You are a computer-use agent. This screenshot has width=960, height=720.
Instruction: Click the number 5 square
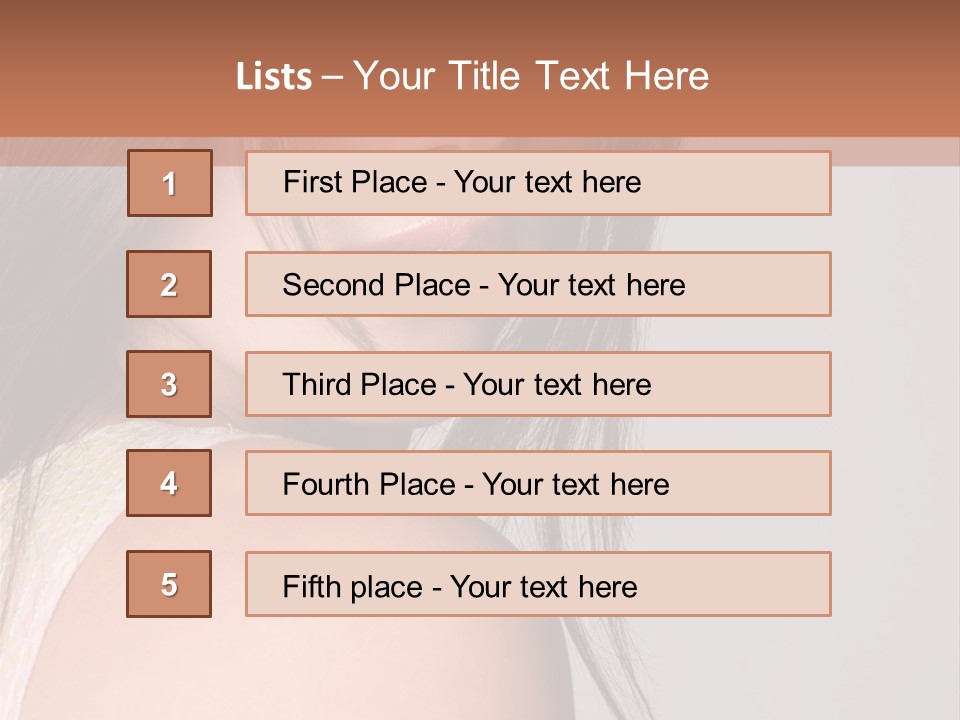(x=169, y=584)
